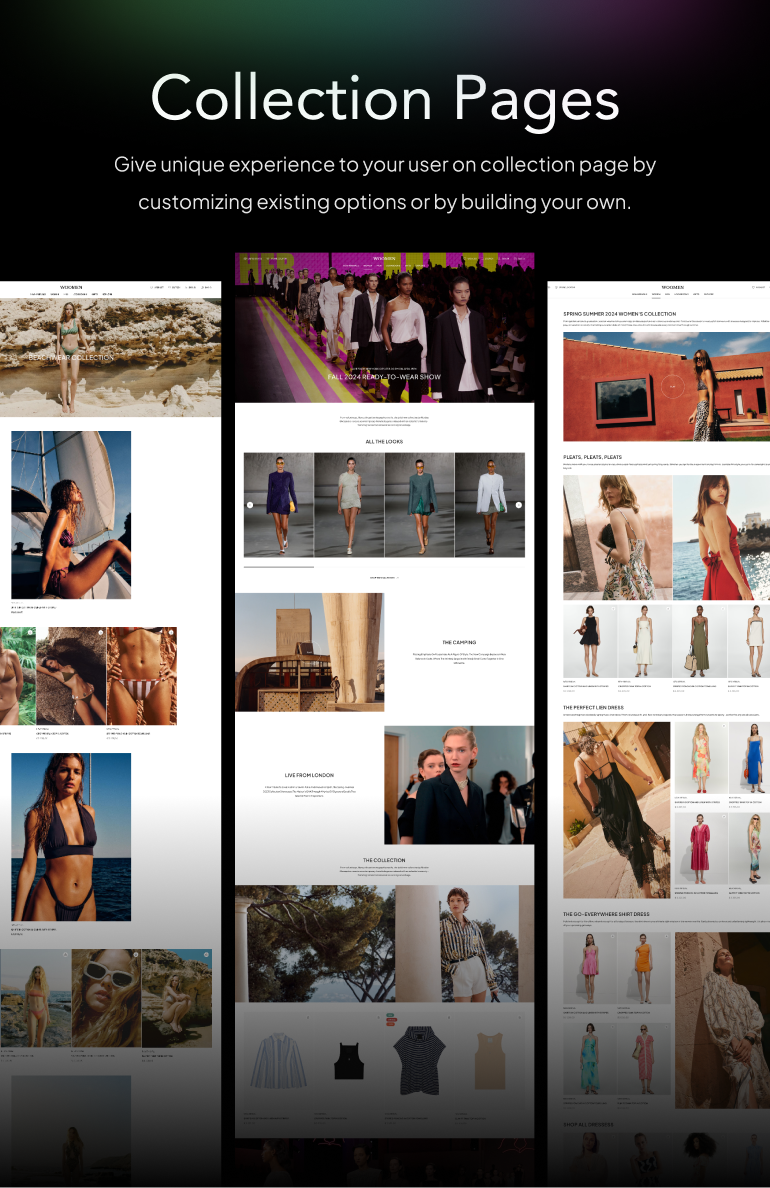
Task: Click the wishlist icon on the striped bikini product
Action: pyautogui.click(x=171, y=632)
